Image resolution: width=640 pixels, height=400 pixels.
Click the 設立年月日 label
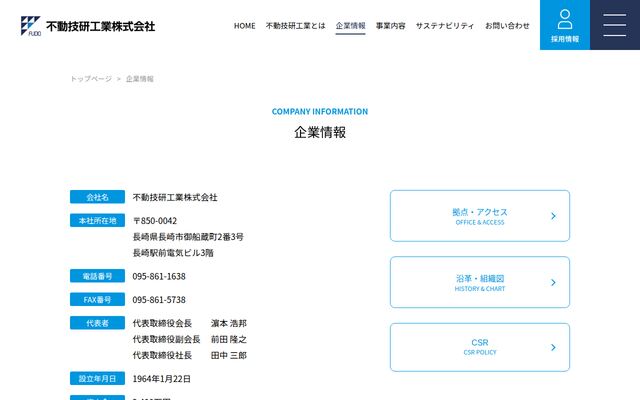(x=97, y=378)
